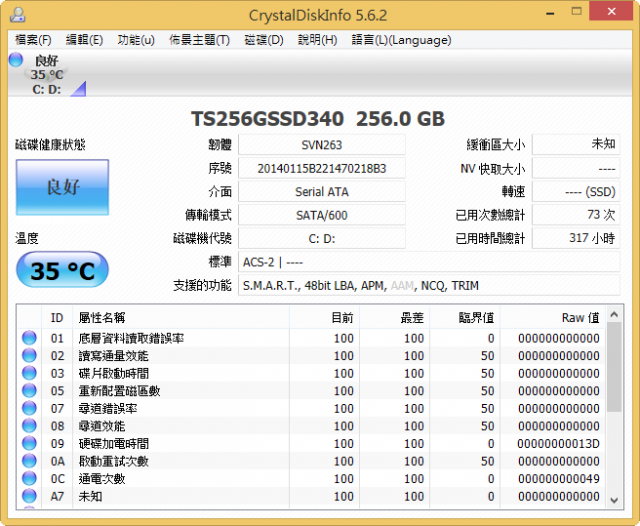This screenshot has width=640, height=526.
Task: Click the scroll down arrow of attribute list
Action: coord(614,500)
